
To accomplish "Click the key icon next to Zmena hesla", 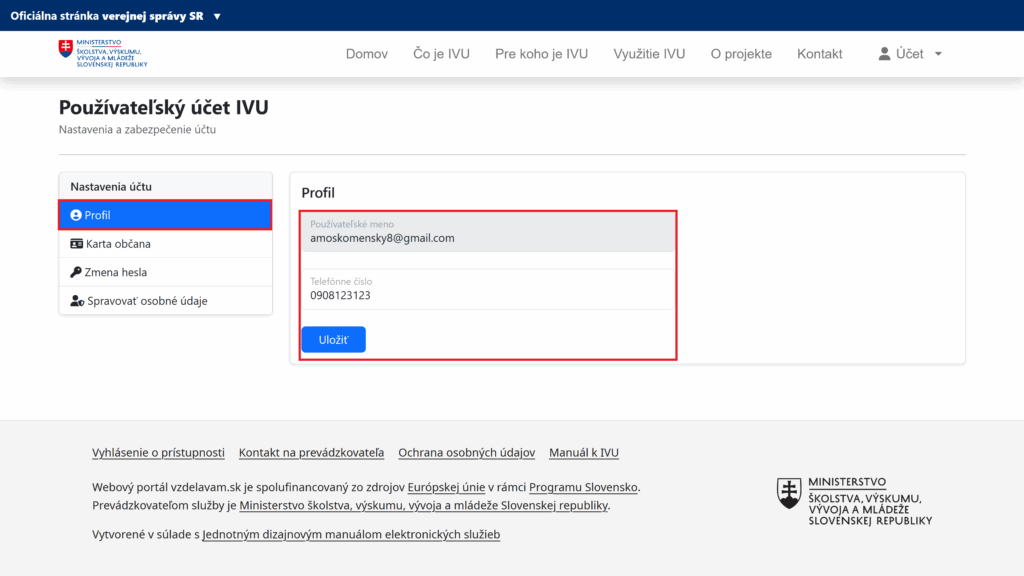I will (x=78, y=271).
